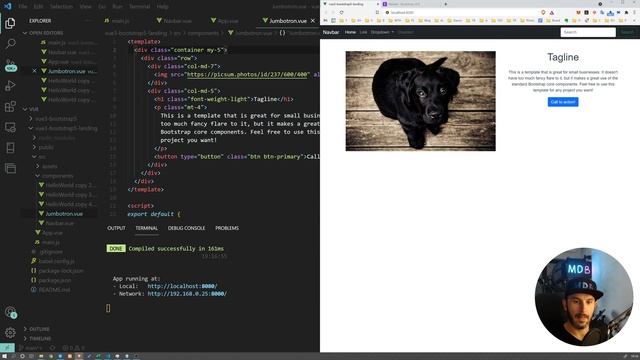Open the Dropdown menu in the page navbar

[x=382, y=32]
